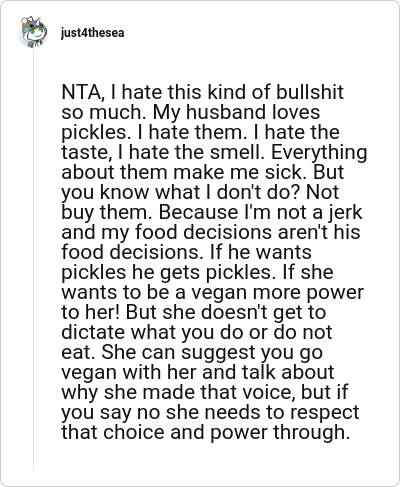Visit the just4thesea profile link
The image size is (400, 487).
(x=93, y=33)
